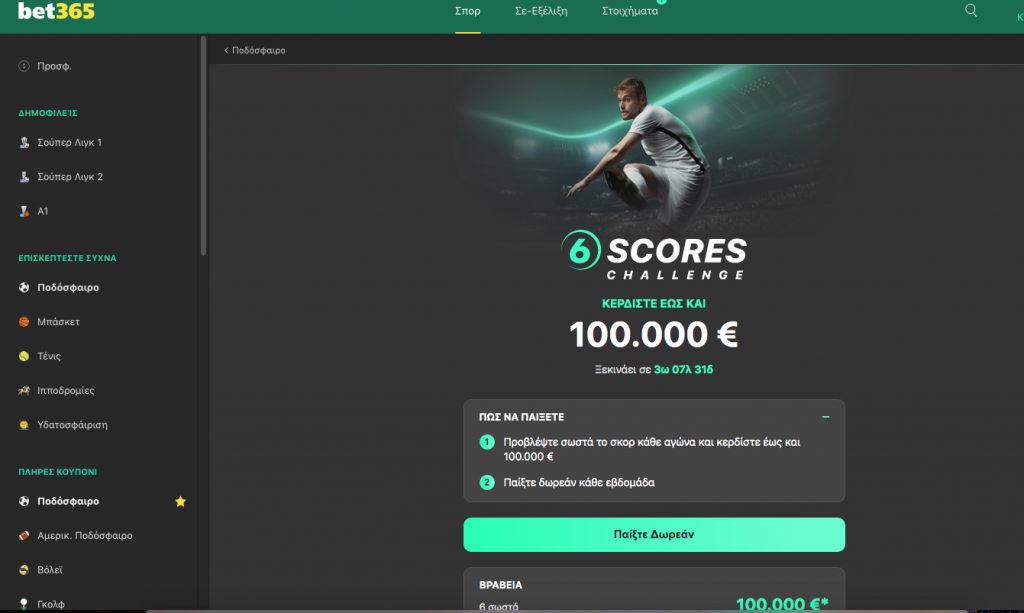Image resolution: width=1024 pixels, height=613 pixels.
Task: Click the Βόλεϊ volleyball icon
Action: tap(24, 570)
